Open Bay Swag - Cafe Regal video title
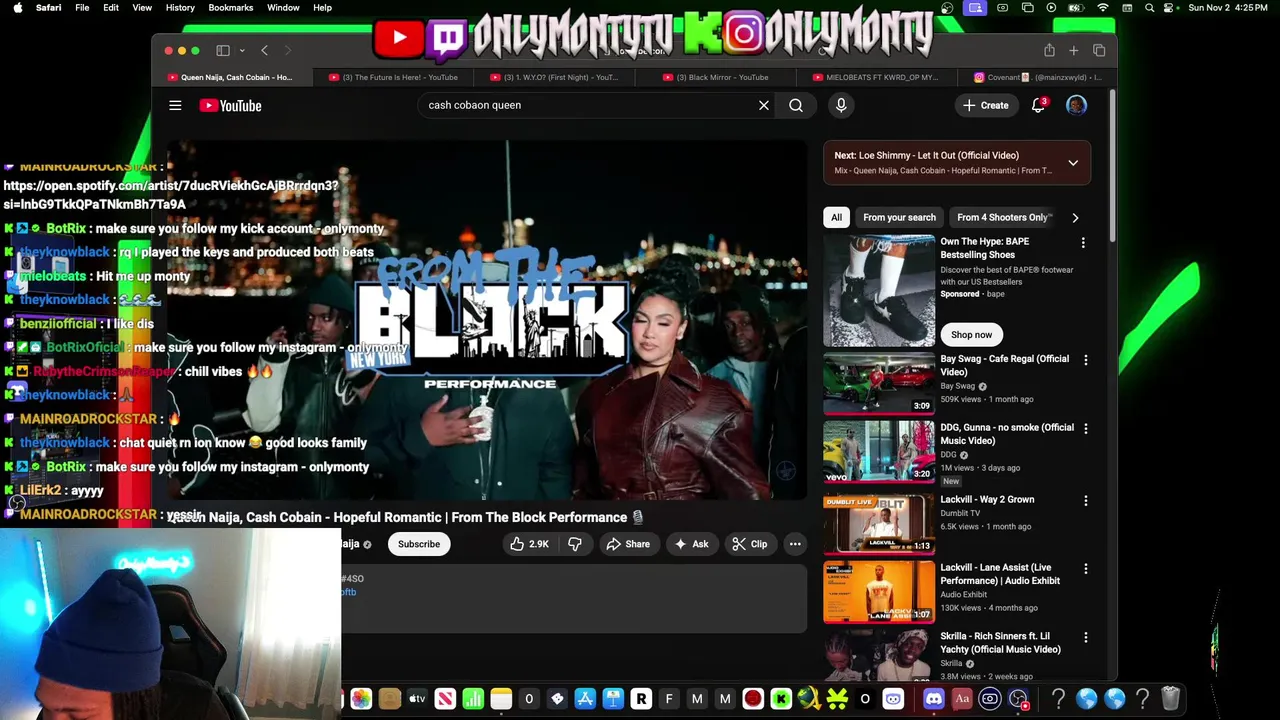The image size is (1280, 720). [x=1004, y=365]
